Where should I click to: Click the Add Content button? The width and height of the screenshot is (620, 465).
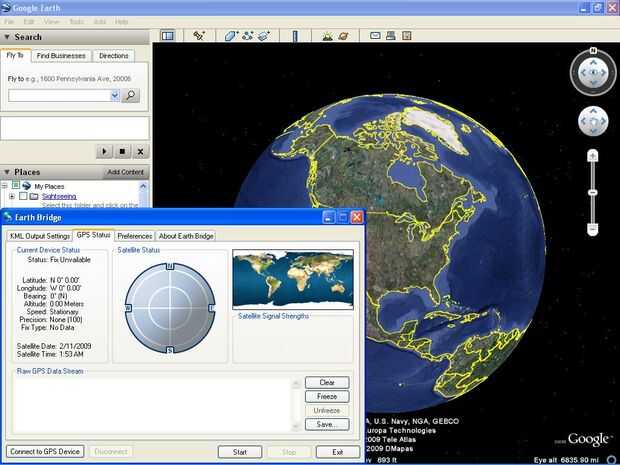[125, 172]
